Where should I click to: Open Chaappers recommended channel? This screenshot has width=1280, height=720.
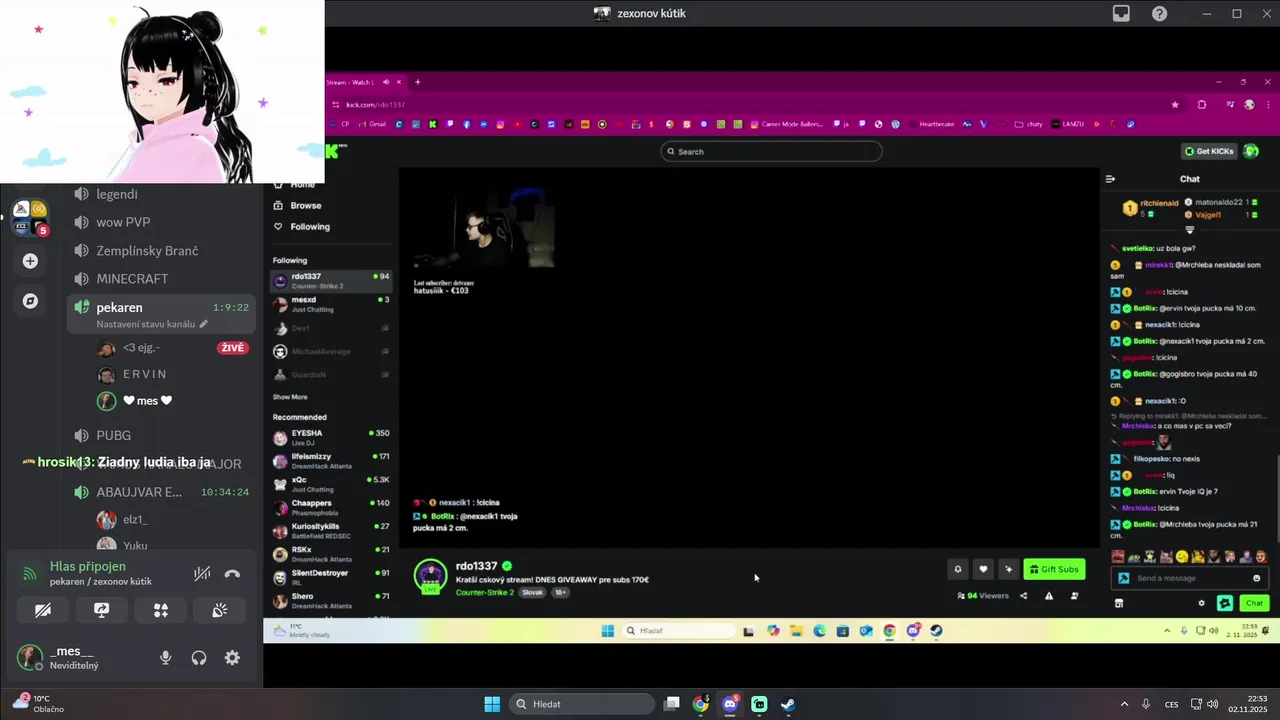tap(331, 507)
